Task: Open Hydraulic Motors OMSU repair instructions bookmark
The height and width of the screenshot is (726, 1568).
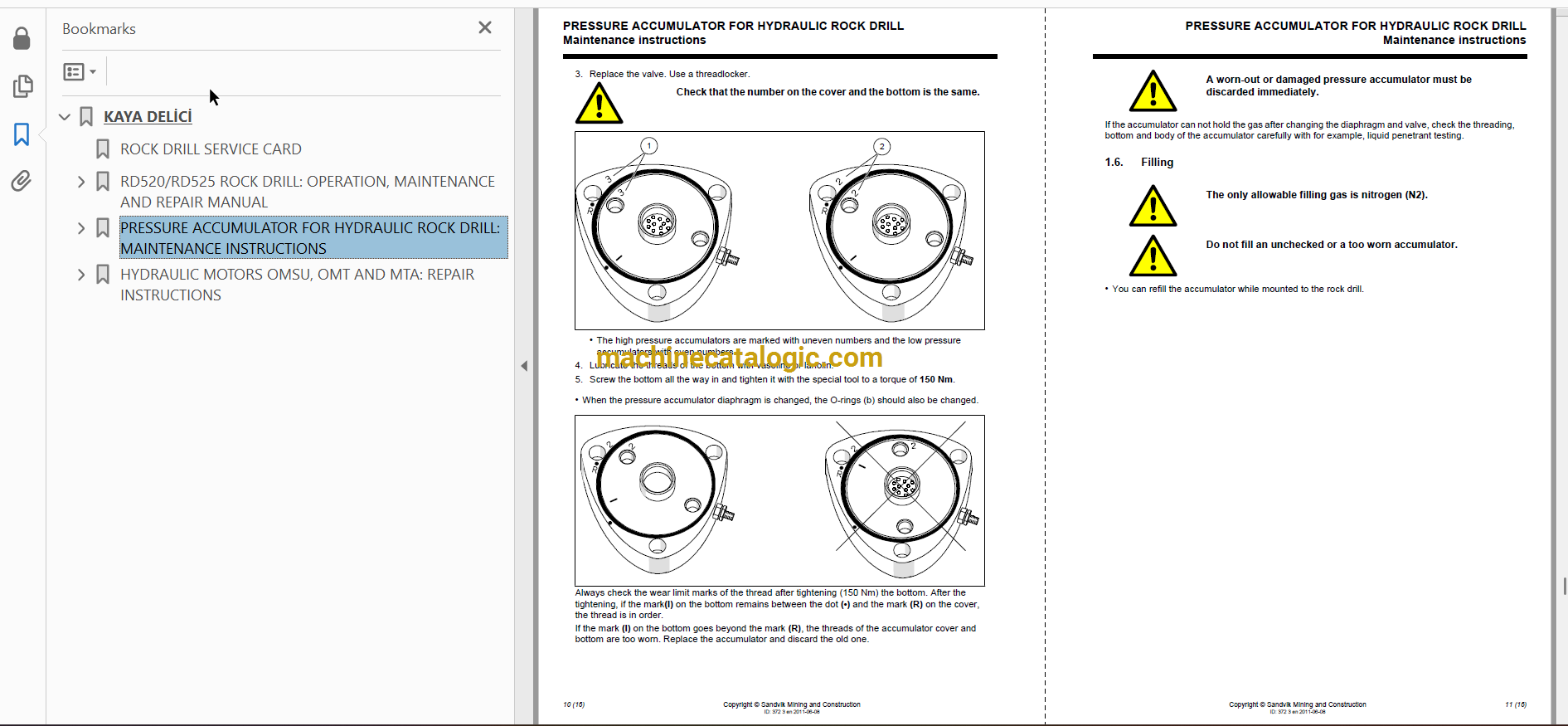Action: click(x=297, y=285)
